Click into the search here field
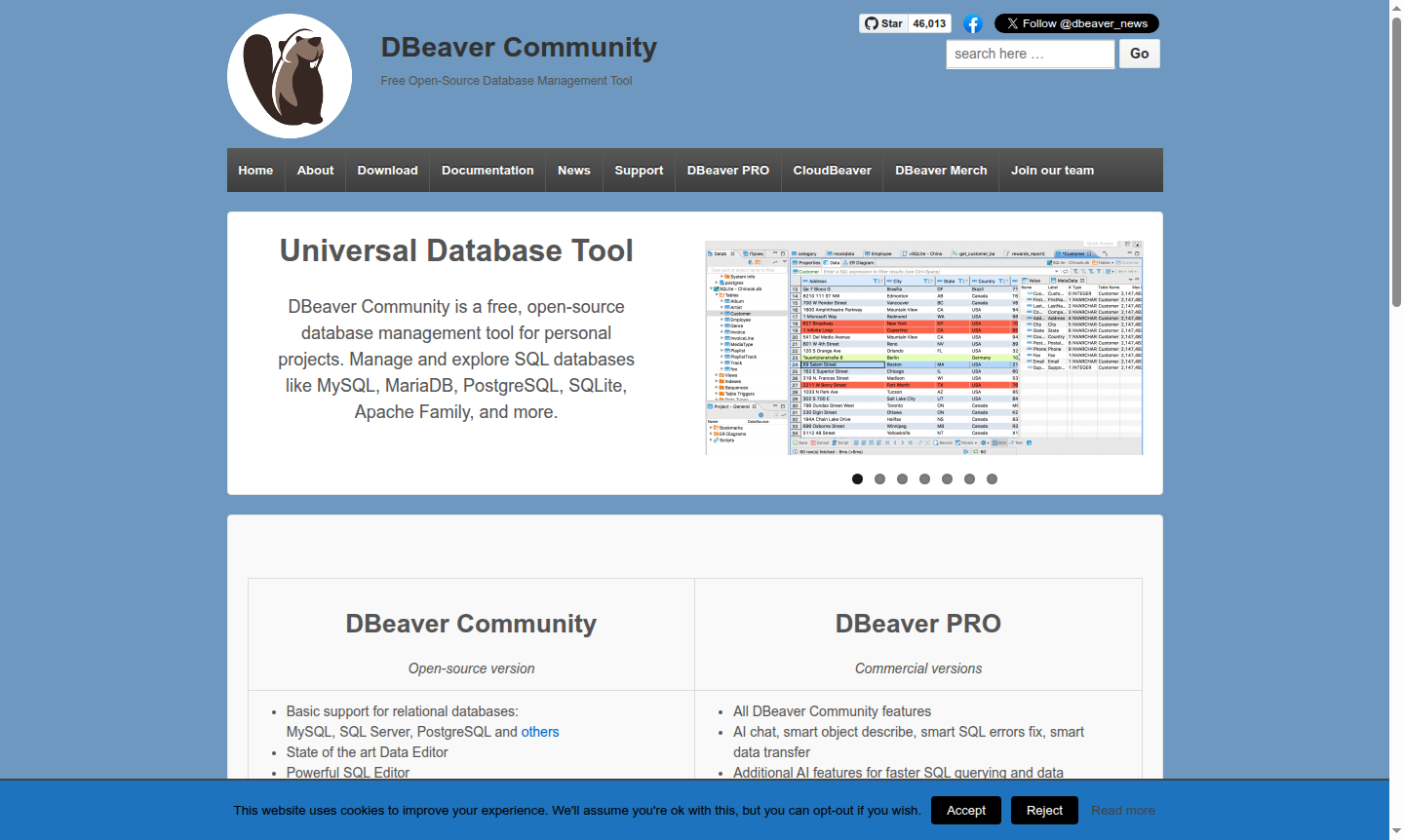The width and height of the screenshot is (1404, 840). tap(1030, 54)
